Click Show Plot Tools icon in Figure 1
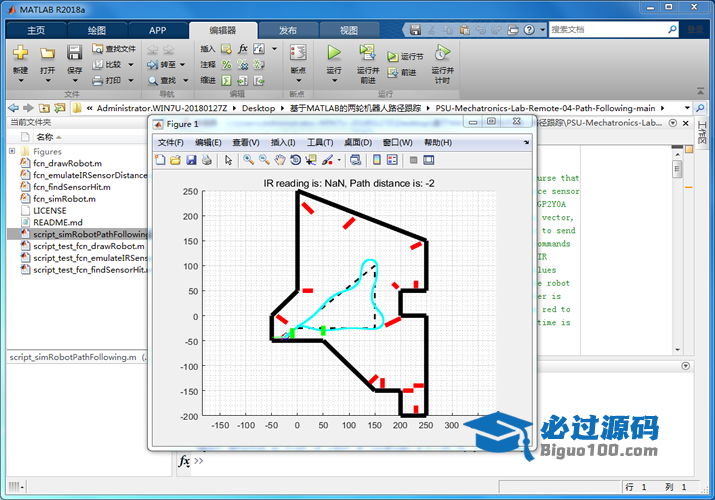Screen dimensions: 715x500 click(x=429, y=160)
